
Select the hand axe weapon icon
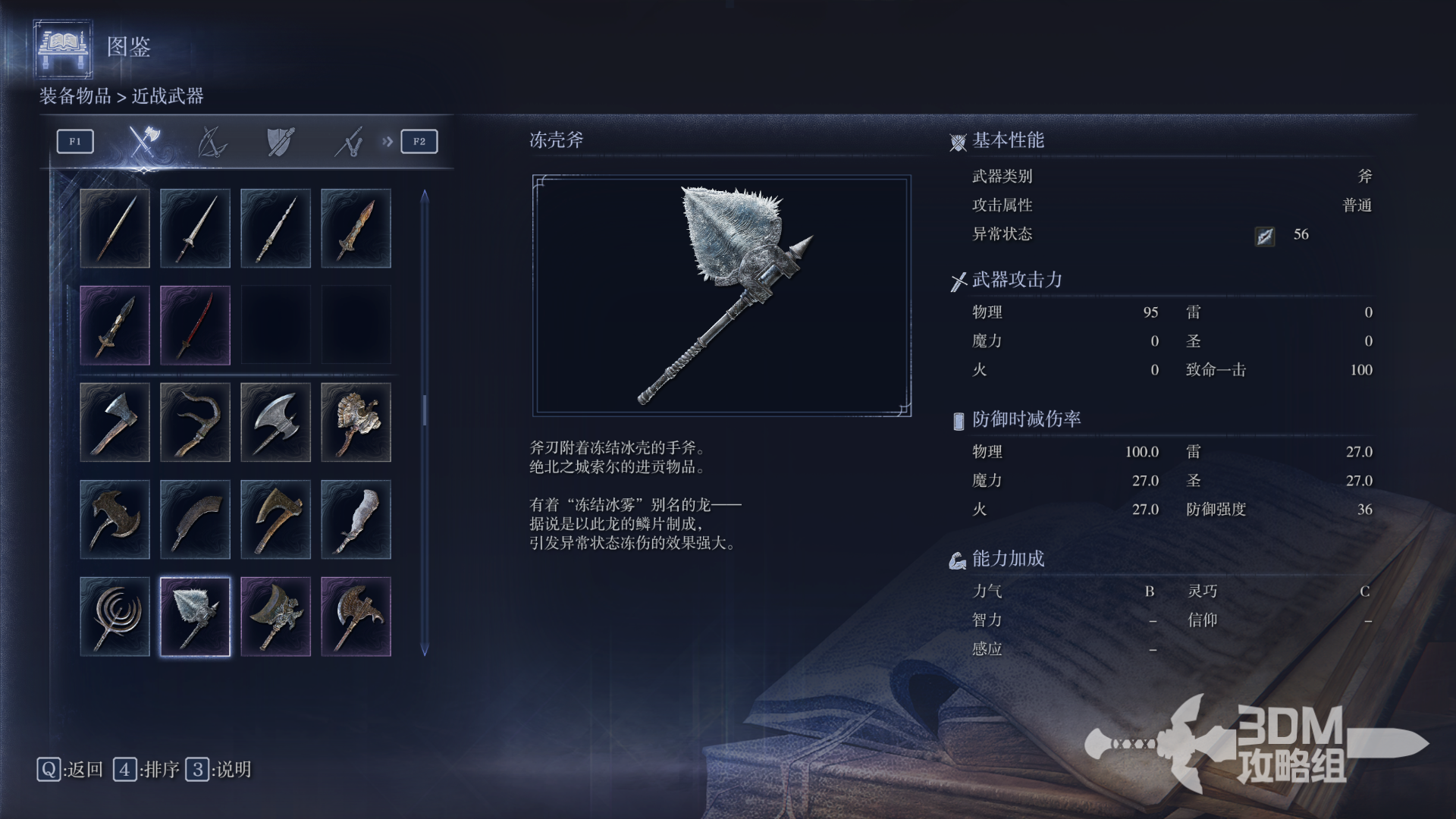click(115, 422)
